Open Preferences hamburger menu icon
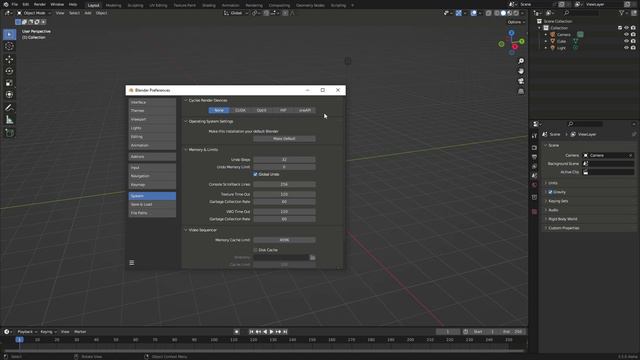Screen dimensions: 640x360 pyautogui.click(x=131, y=262)
